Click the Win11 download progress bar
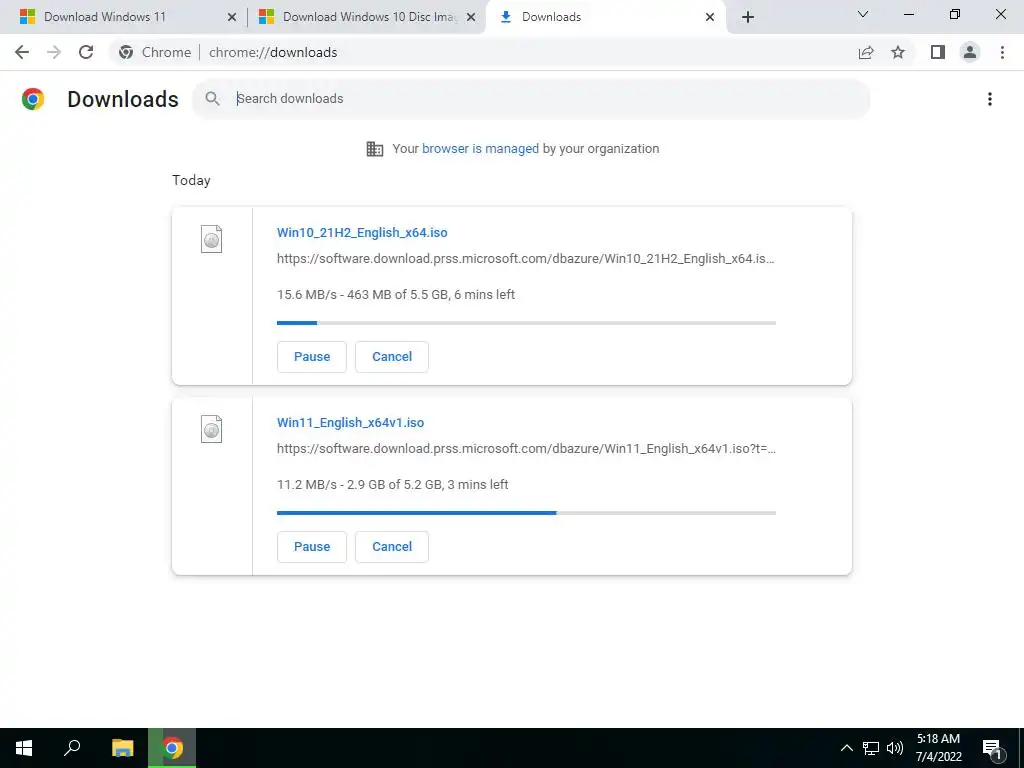 (x=526, y=513)
